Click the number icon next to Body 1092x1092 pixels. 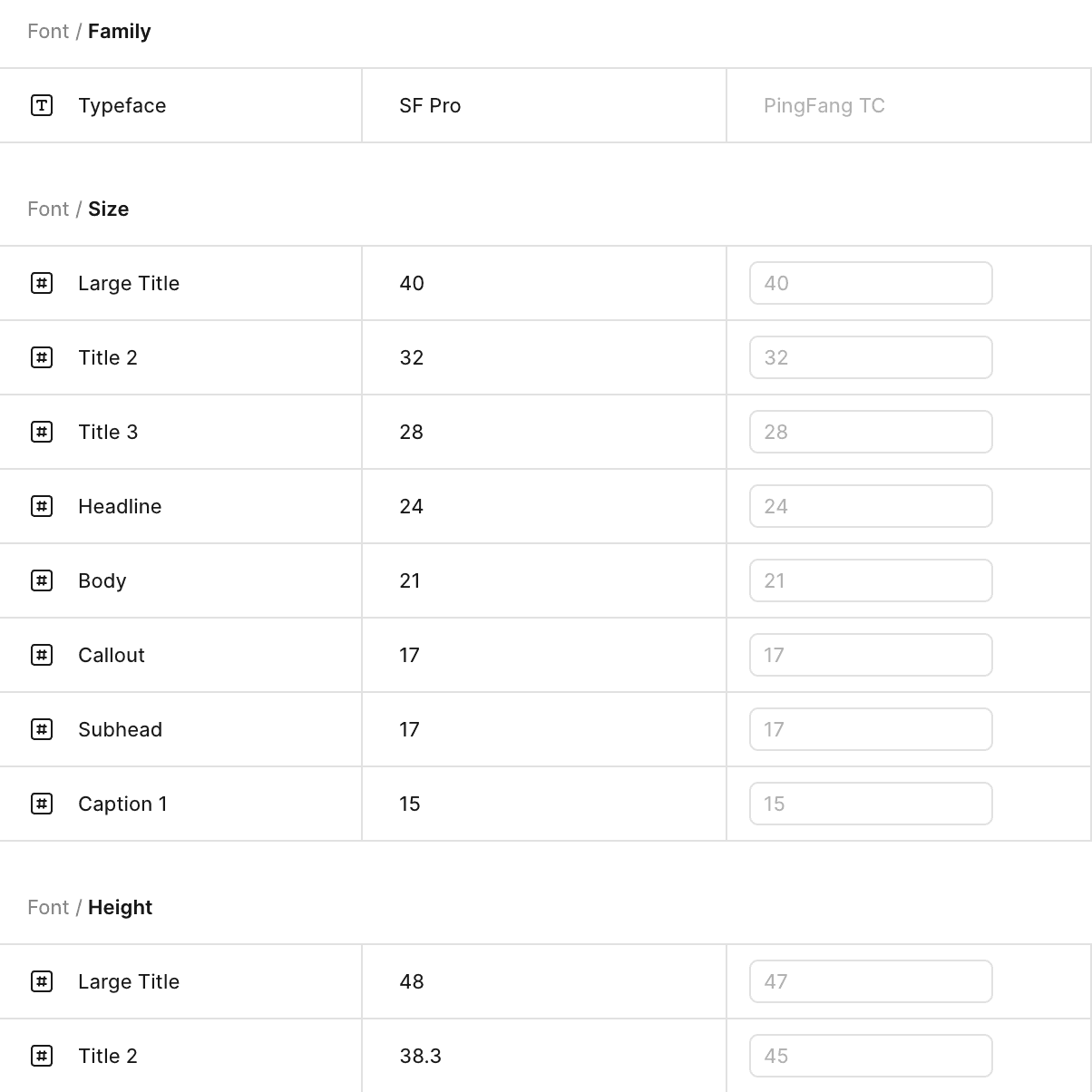click(42, 580)
